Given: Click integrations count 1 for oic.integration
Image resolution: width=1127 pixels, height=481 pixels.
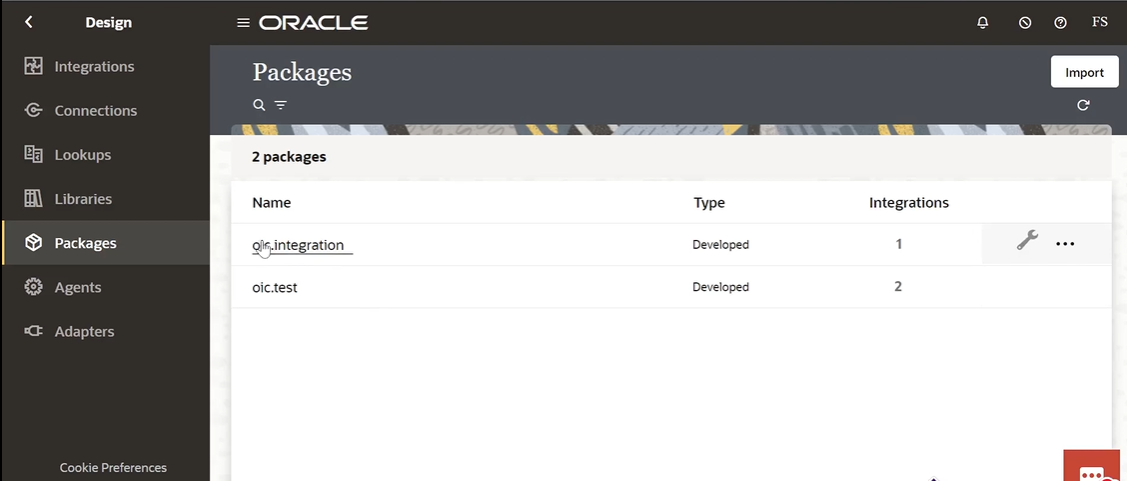Looking at the screenshot, I should (898, 244).
